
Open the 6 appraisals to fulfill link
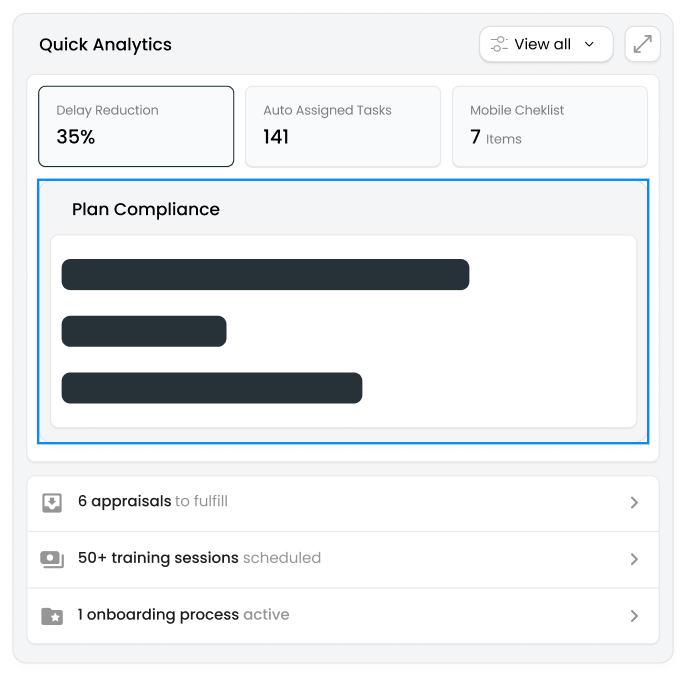point(153,501)
